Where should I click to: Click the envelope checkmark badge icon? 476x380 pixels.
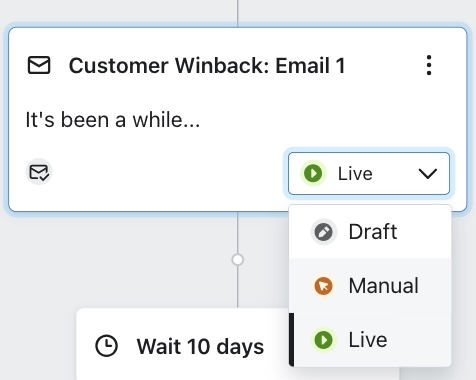(x=39, y=172)
